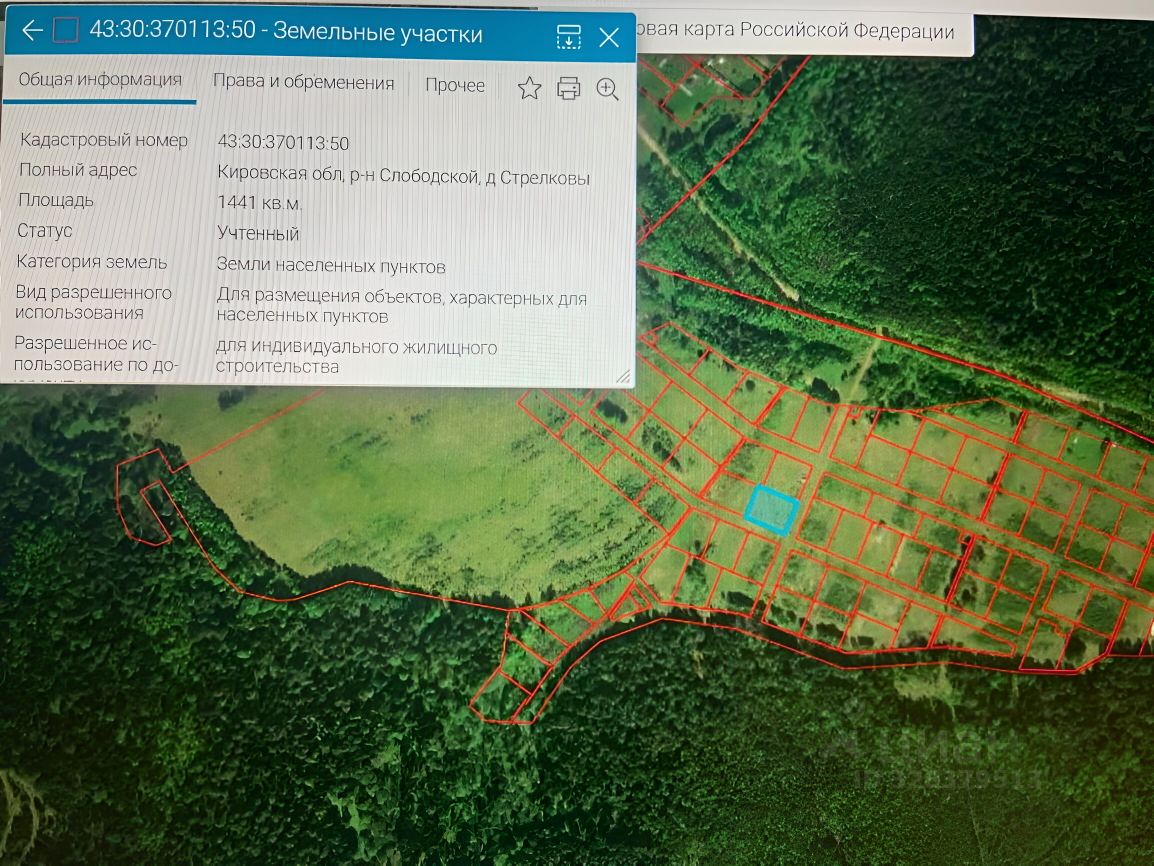Click the Площадь label
Viewport: 1154px width, 866px height.
tap(56, 200)
